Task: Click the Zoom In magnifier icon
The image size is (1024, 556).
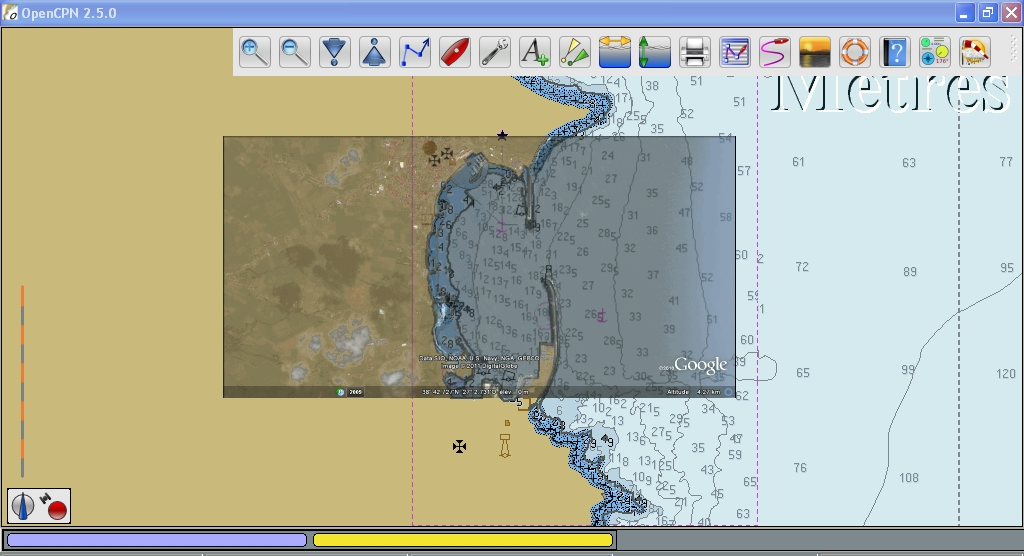Action: click(255, 52)
